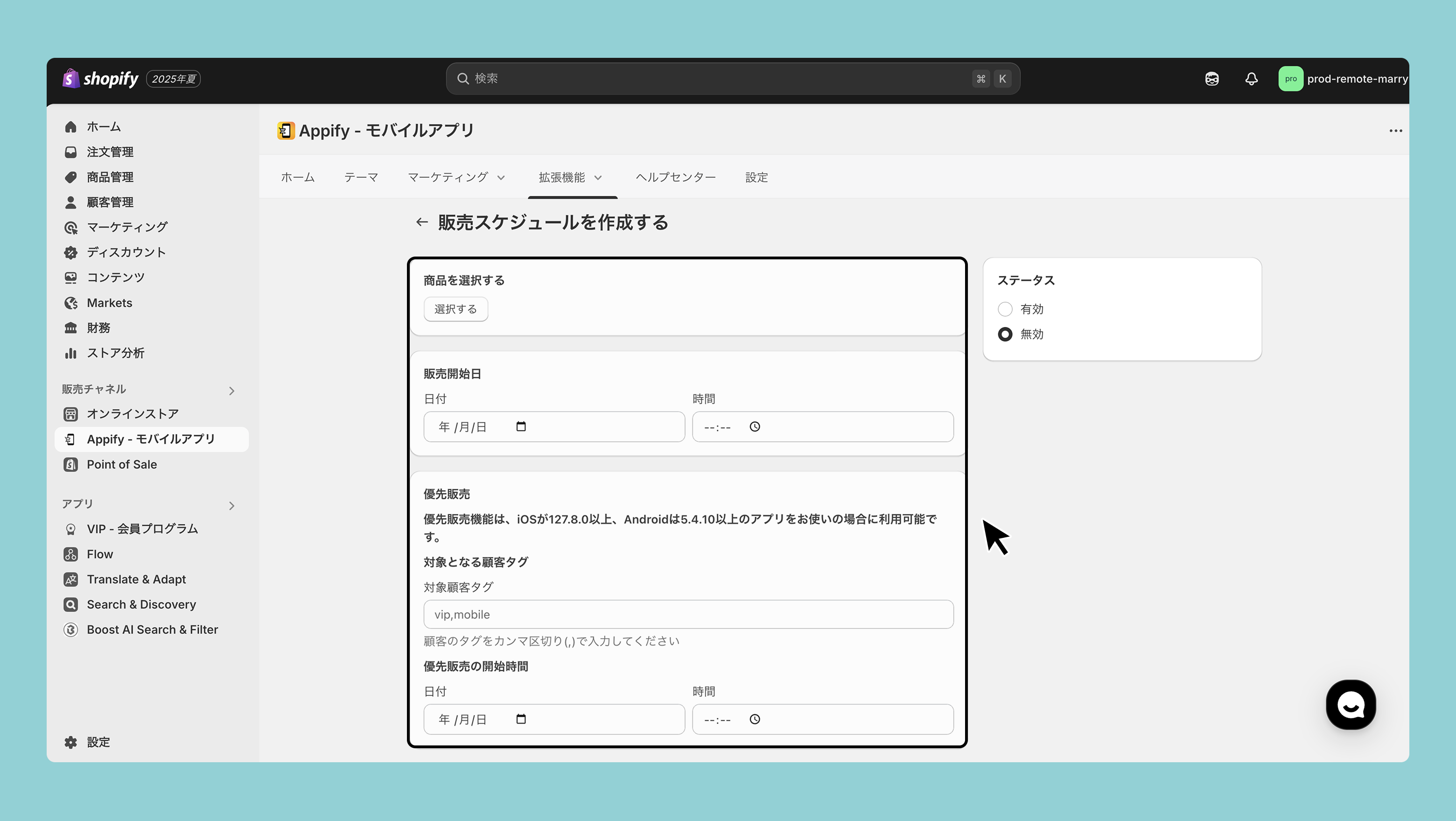
Task: Open the clock picker for 販売開始日 time
Action: (755, 427)
